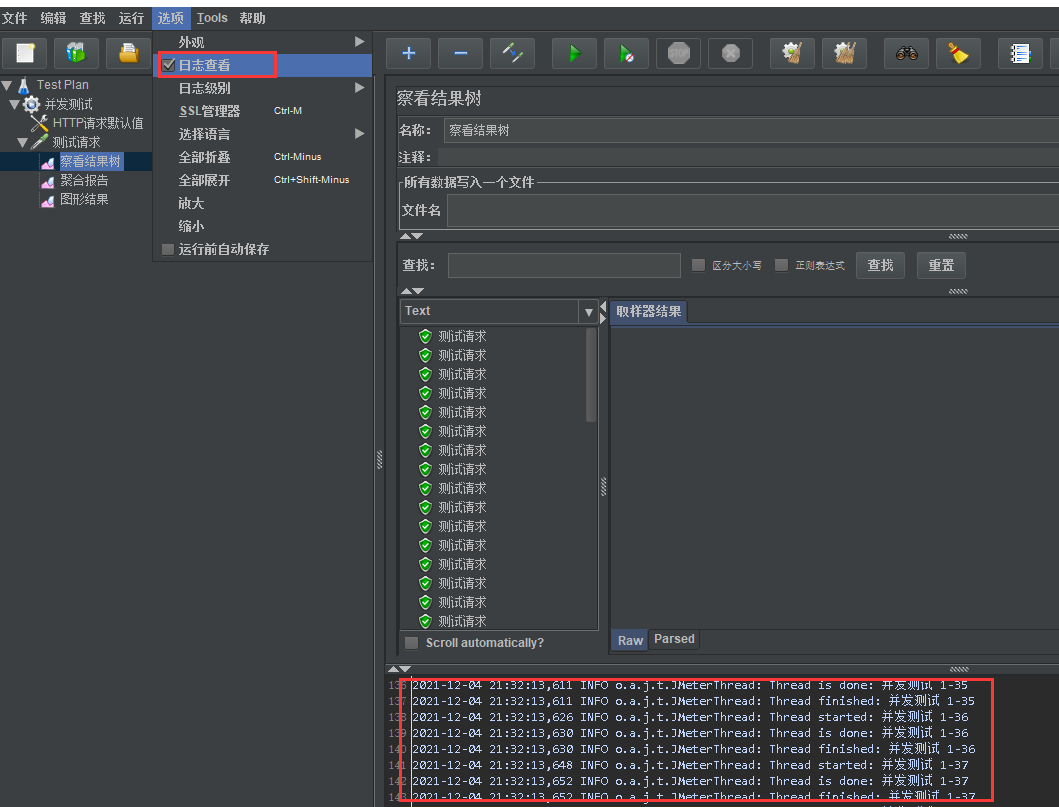Viewport: 1059px width, 807px height.
Task: Open 帮助 menu
Action: (x=253, y=18)
